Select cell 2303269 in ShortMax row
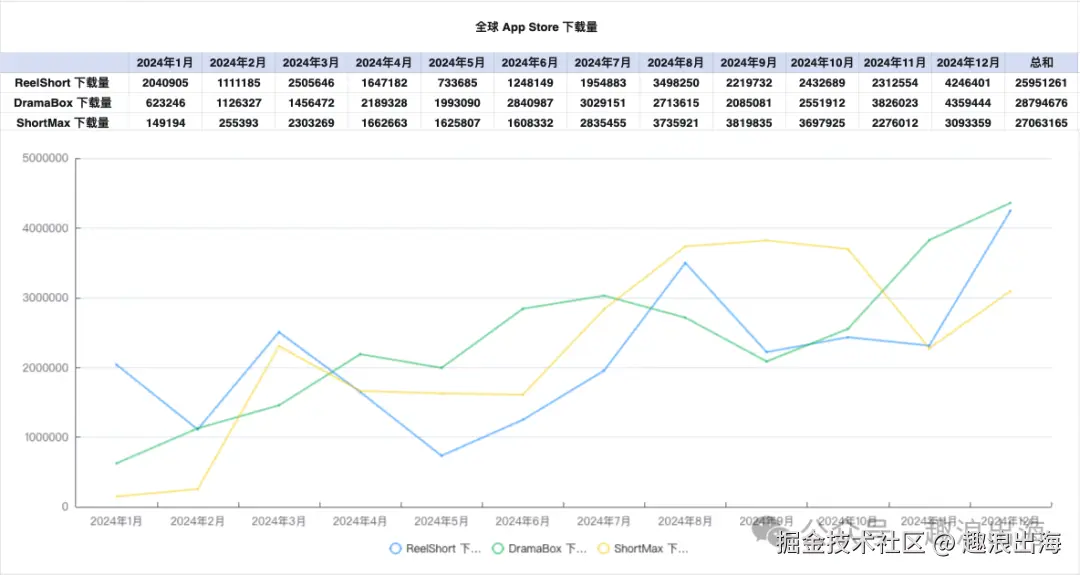 pyautogui.click(x=311, y=123)
